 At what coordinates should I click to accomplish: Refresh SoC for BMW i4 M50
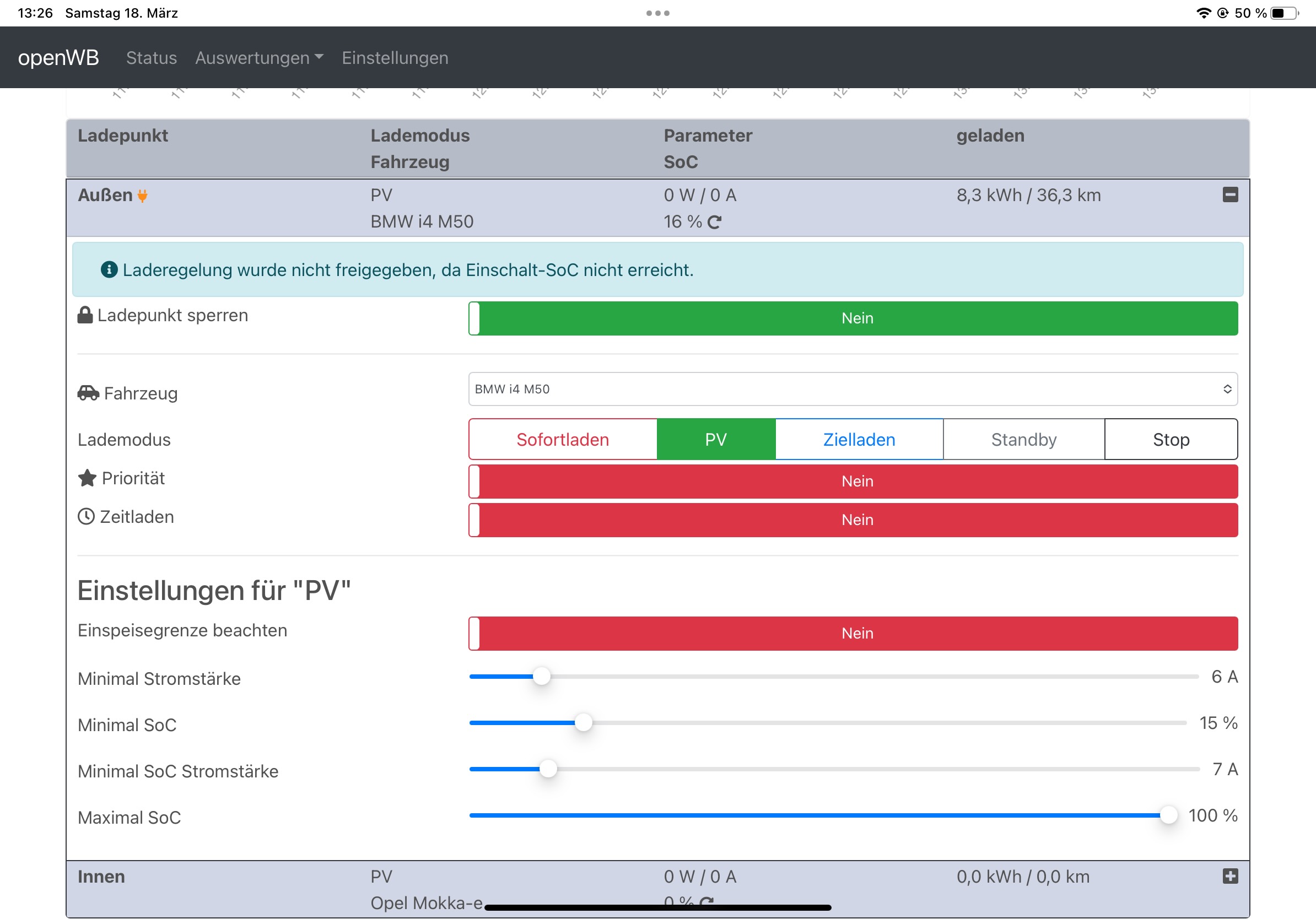pos(714,222)
